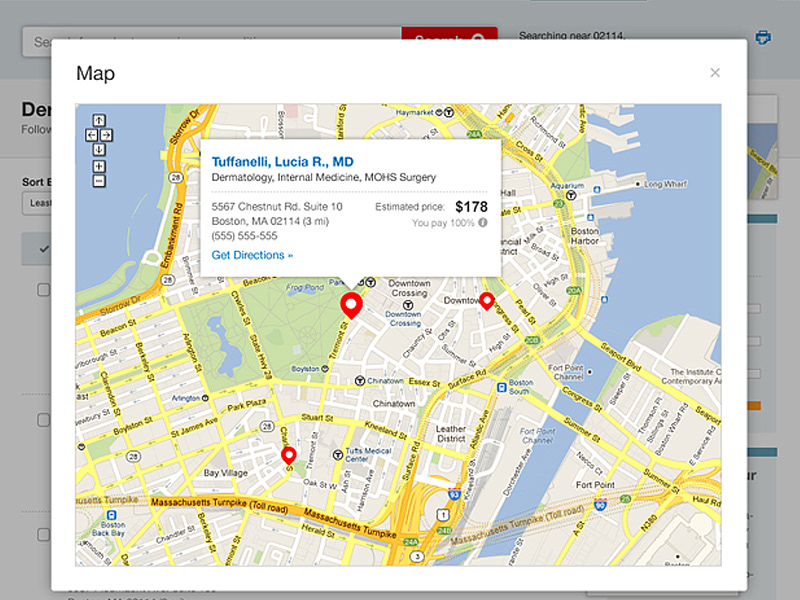This screenshot has height=600, width=800.
Task: Pan the map right with the arrow control
Action: click(x=106, y=135)
